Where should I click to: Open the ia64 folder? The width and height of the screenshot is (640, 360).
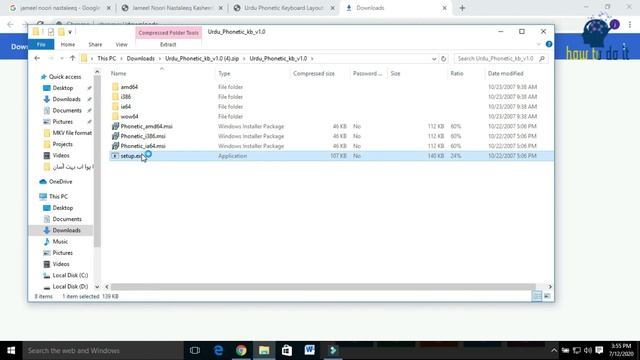tap(126, 107)
